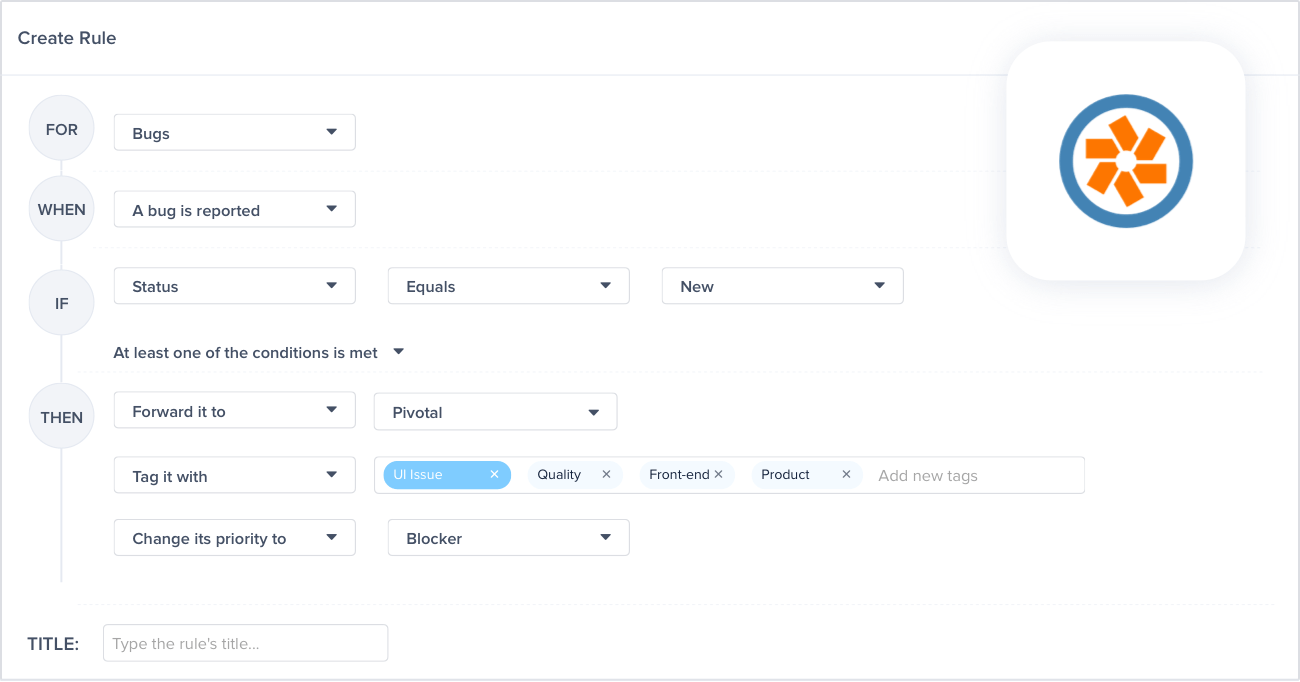The image size is (1300, 682).
Task: Open the New status value dropdown
Action: (x=782, y=285)
